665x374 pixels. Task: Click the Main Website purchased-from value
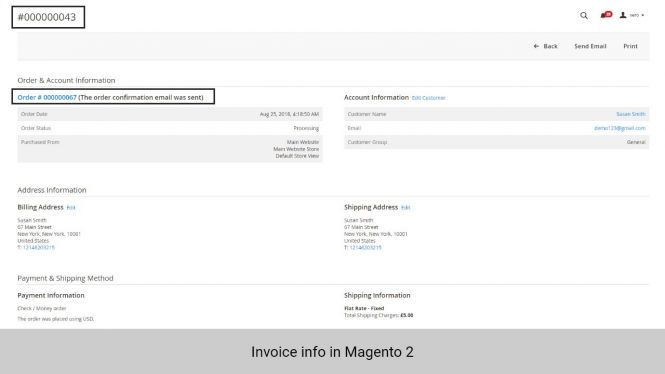point(302,142)
